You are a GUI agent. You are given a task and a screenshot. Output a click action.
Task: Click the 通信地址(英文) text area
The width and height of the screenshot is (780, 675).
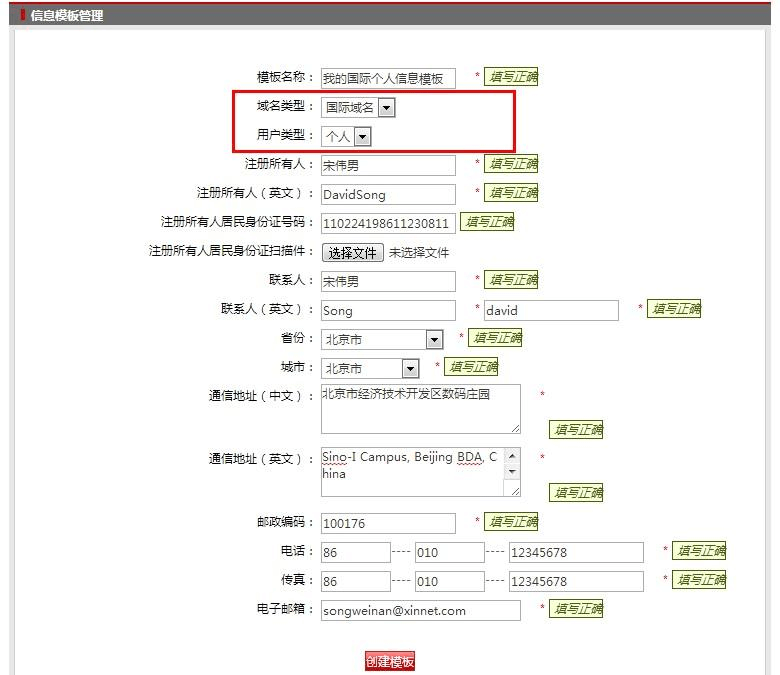[412, 471]
